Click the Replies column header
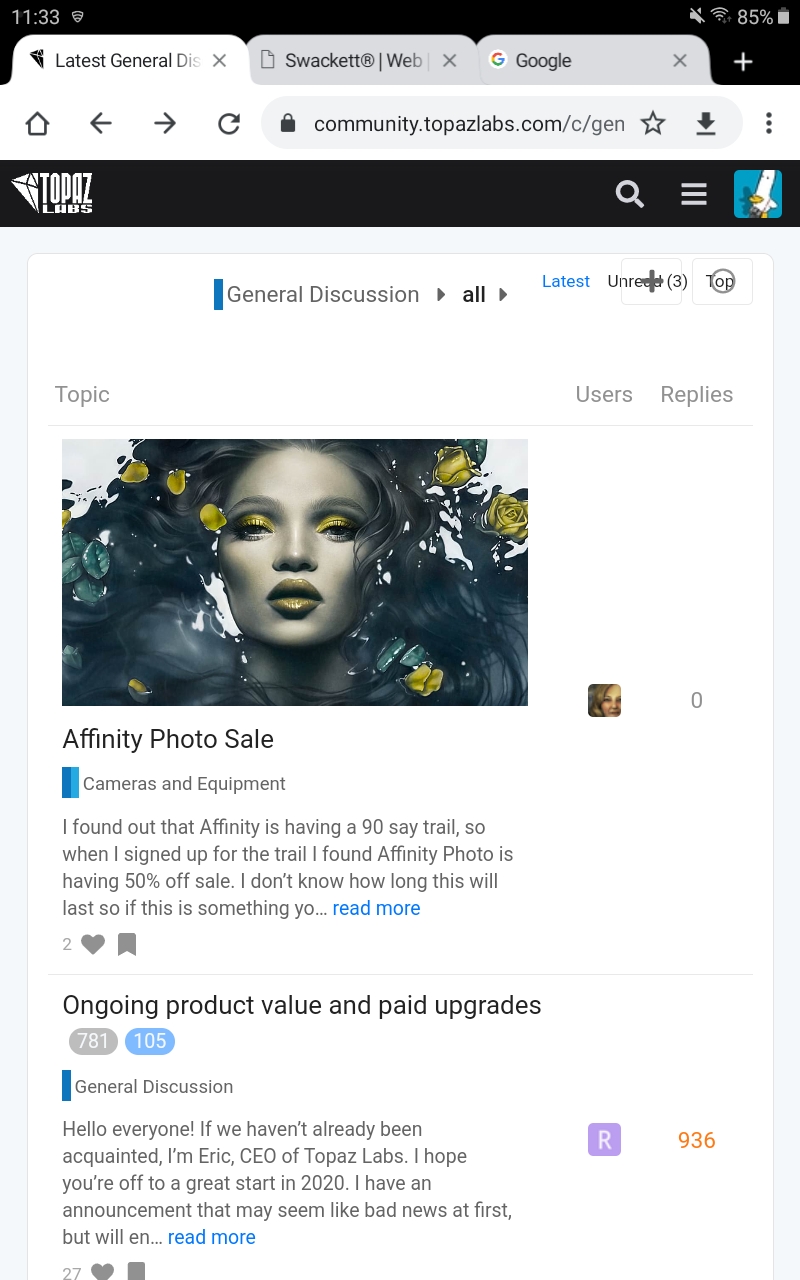This screenshot has width=800, height=1280. [696, 395]
